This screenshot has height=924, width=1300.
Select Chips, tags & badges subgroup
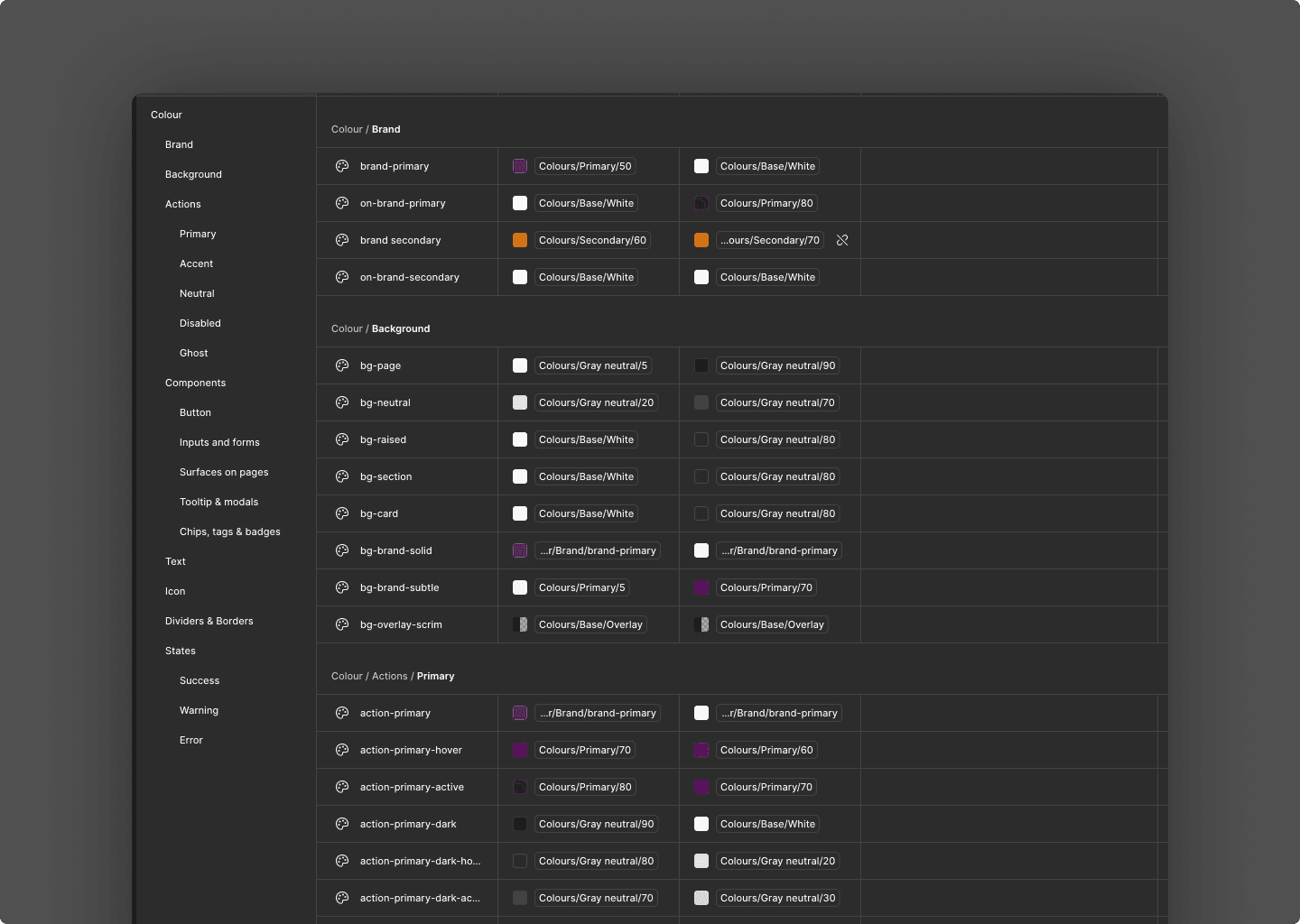[230, 531]
